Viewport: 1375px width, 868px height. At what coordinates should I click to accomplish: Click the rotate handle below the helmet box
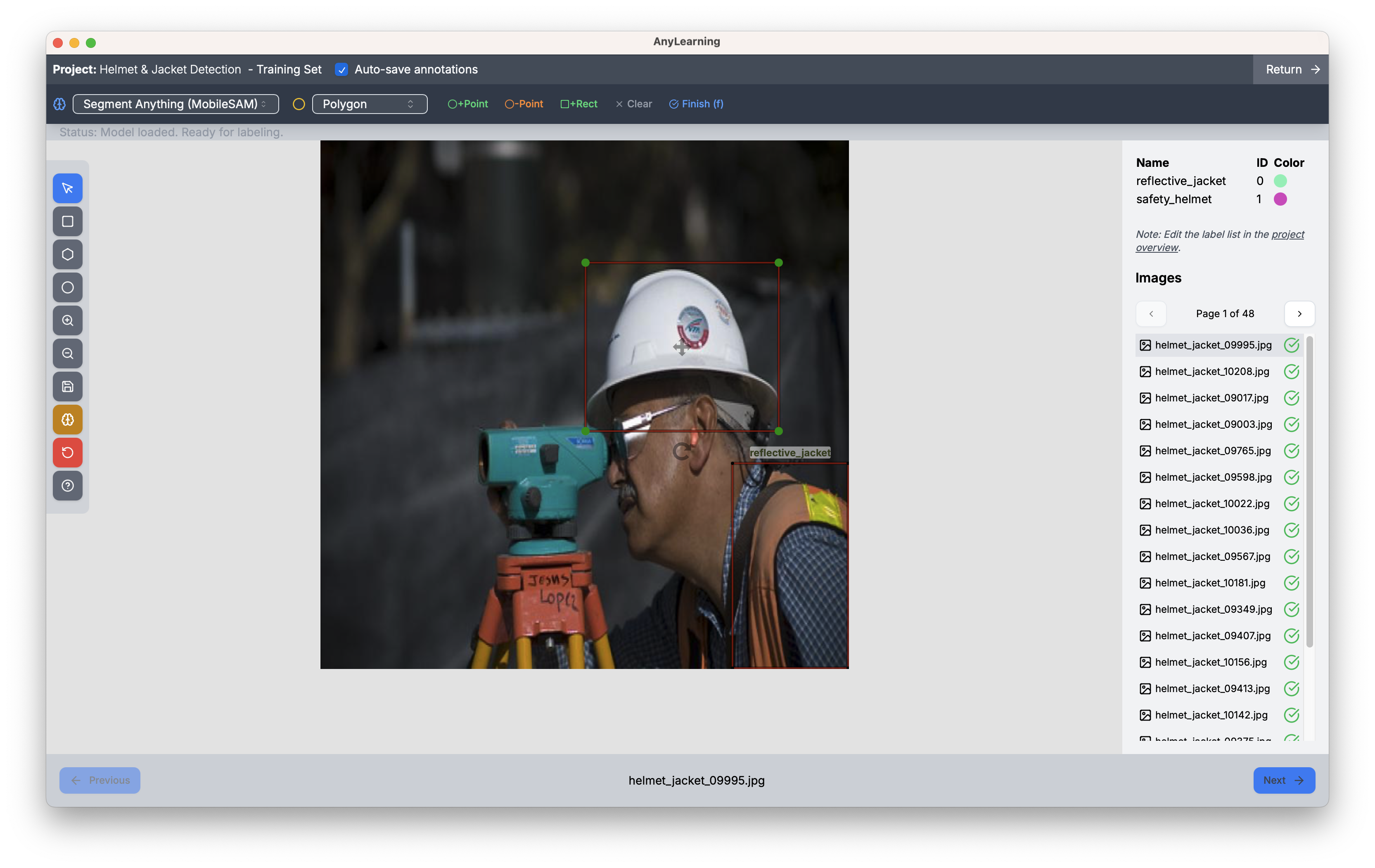point(681,452)
